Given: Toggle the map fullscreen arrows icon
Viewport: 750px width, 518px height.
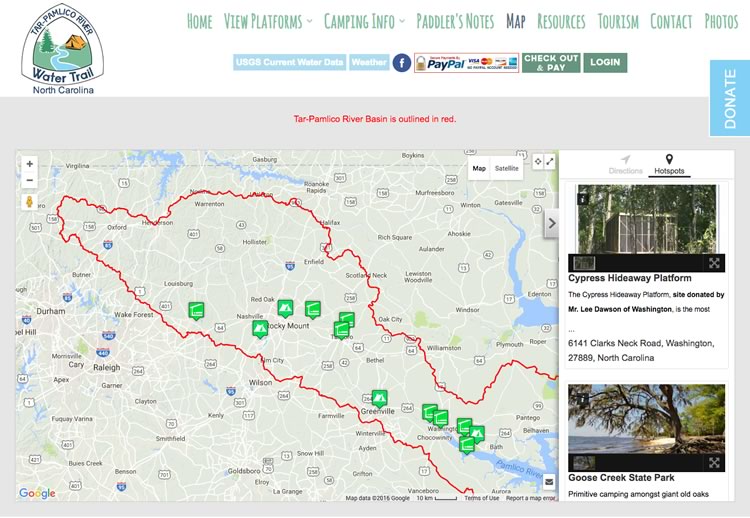Looking at the screenshot, I should pos(550,162).
